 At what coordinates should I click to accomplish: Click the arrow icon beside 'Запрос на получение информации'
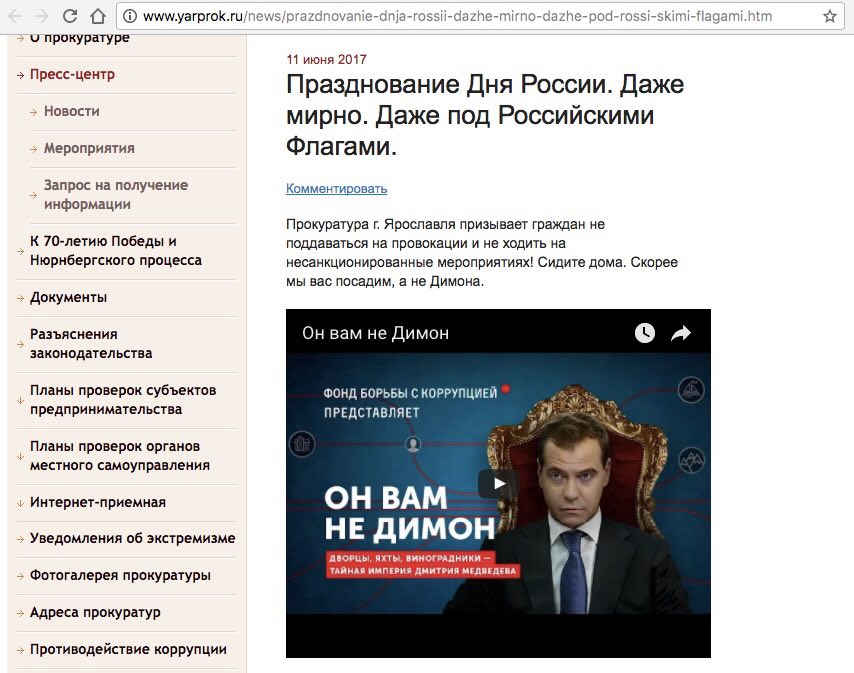34,195
